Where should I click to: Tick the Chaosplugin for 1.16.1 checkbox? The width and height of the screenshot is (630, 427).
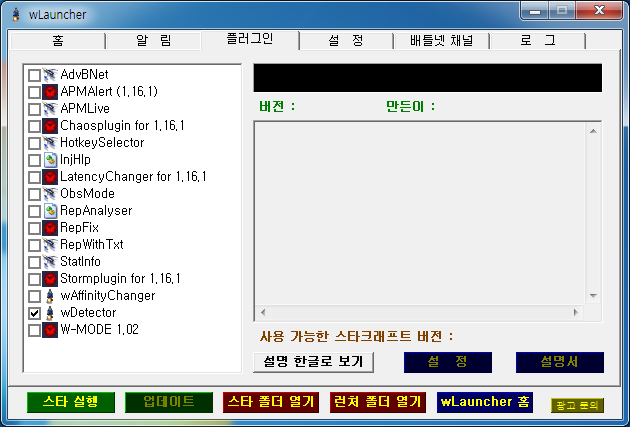tap(34, 127)
